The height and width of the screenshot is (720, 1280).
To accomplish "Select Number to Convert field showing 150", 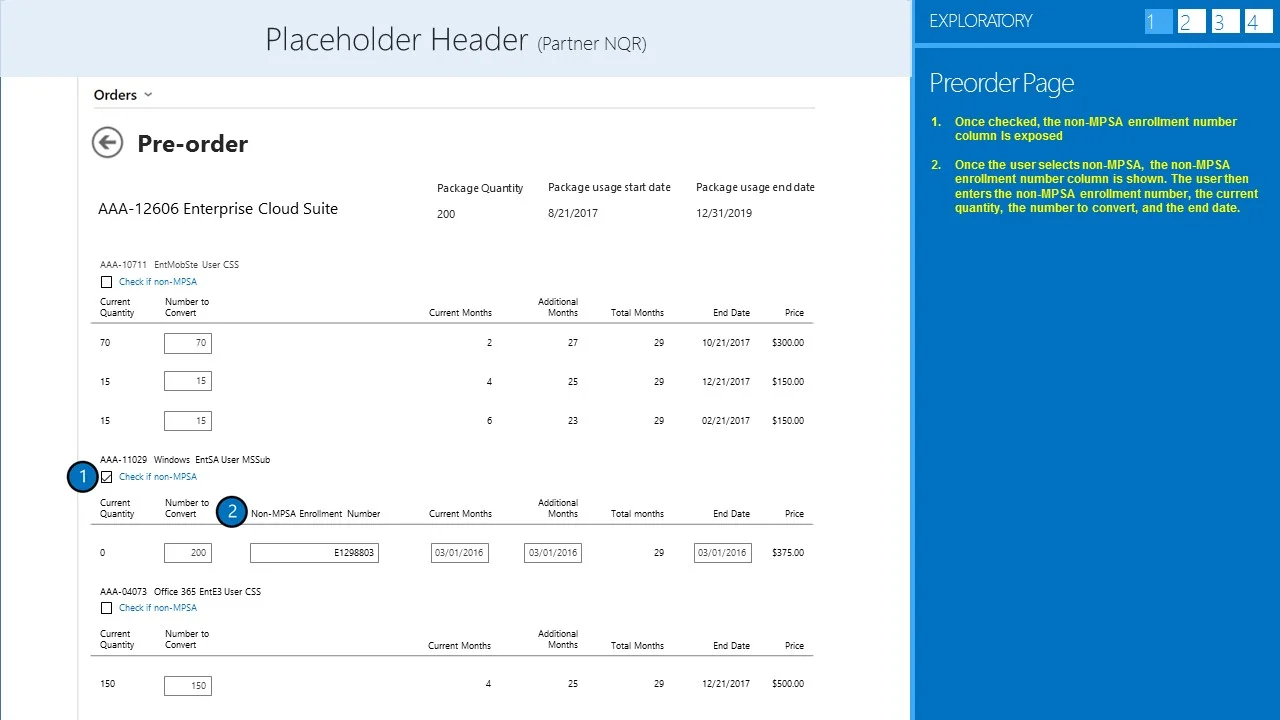I will pos(188,686).
